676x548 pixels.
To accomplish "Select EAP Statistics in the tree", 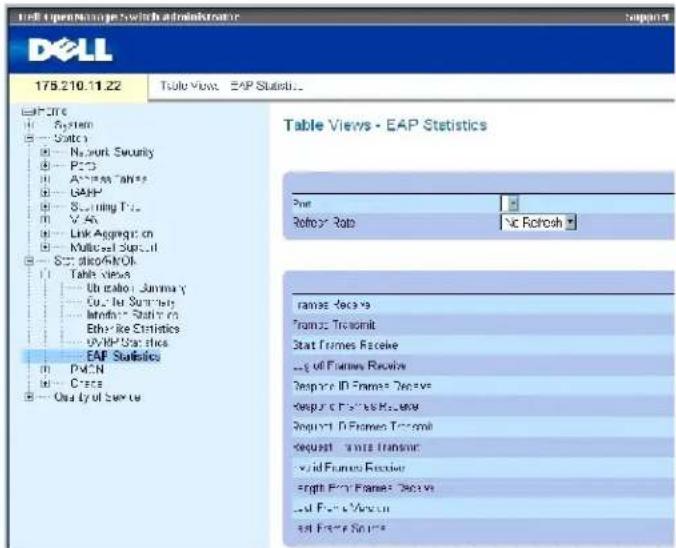I will pos(123,356).
